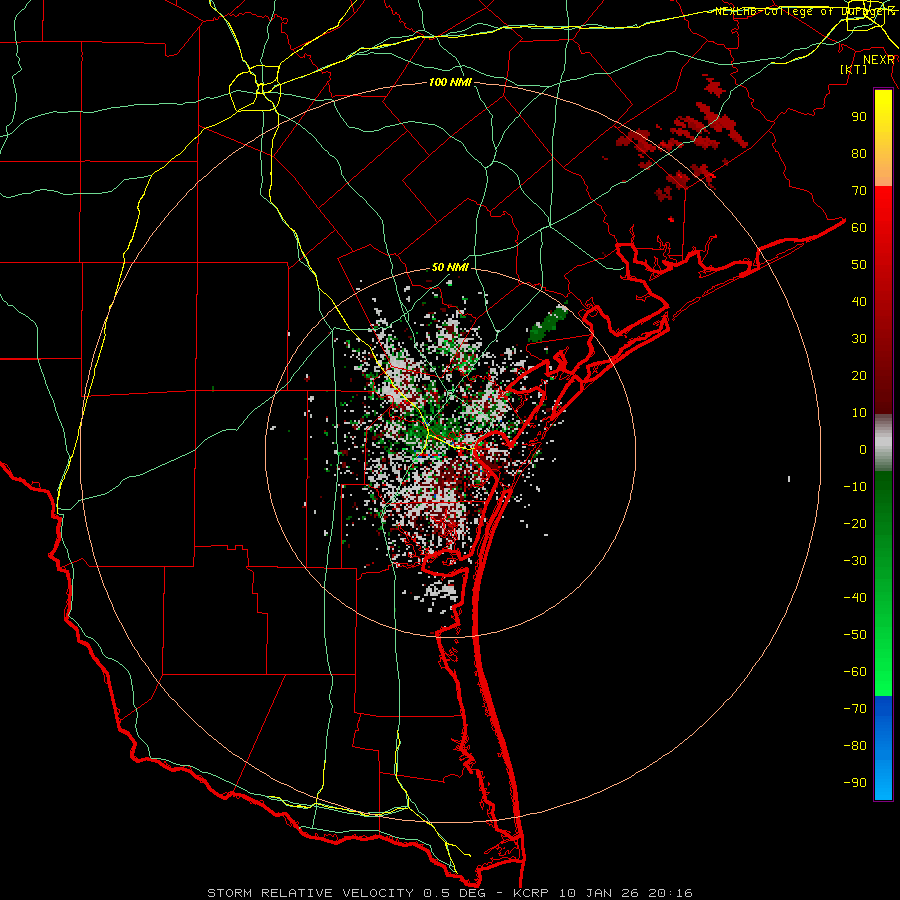Viewport: 900px width, 900px height.
Task: Select the positive 60 scale label
Action: pyautogui.click(x=859, y=227)
